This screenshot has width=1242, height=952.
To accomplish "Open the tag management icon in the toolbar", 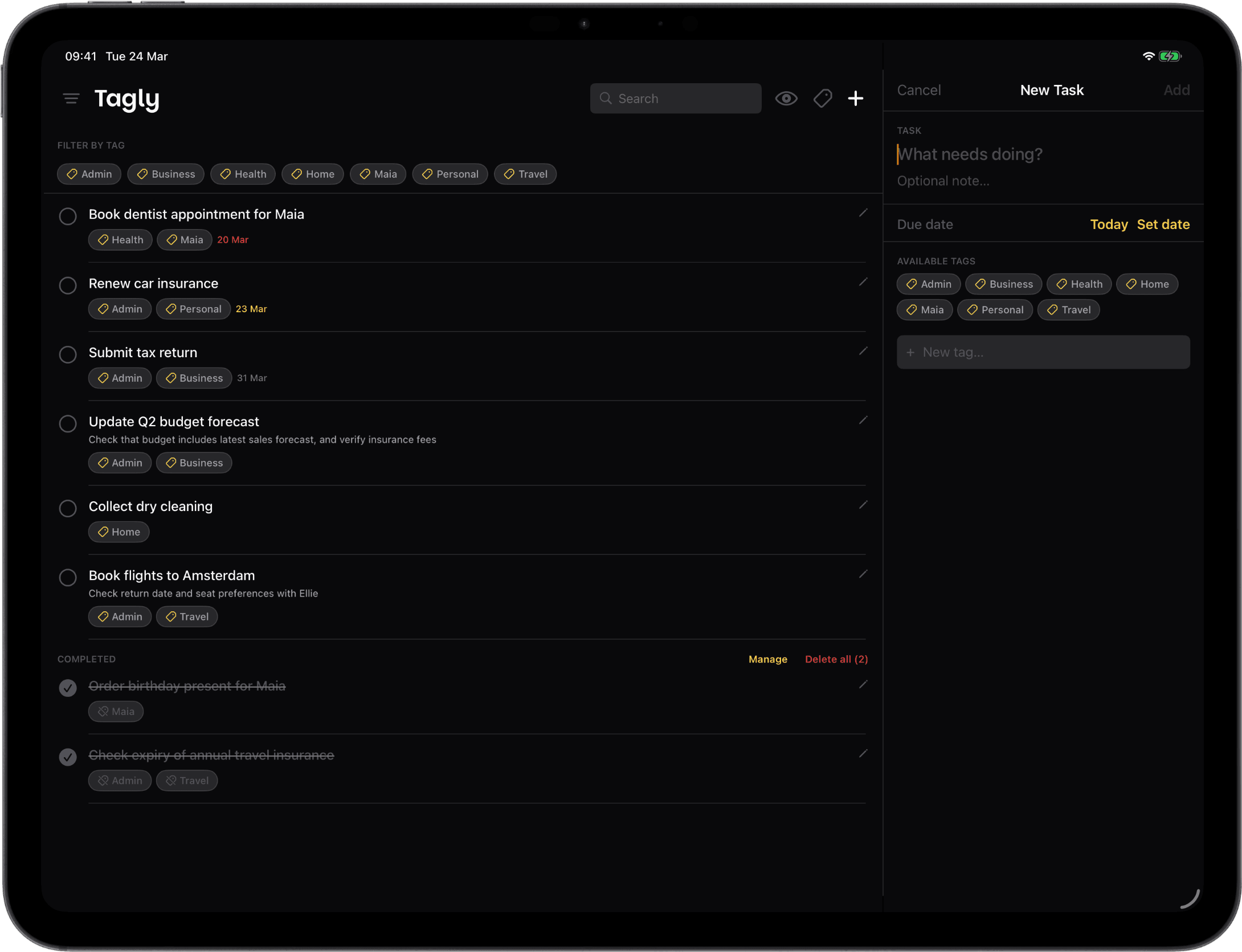I will (822, 98).
